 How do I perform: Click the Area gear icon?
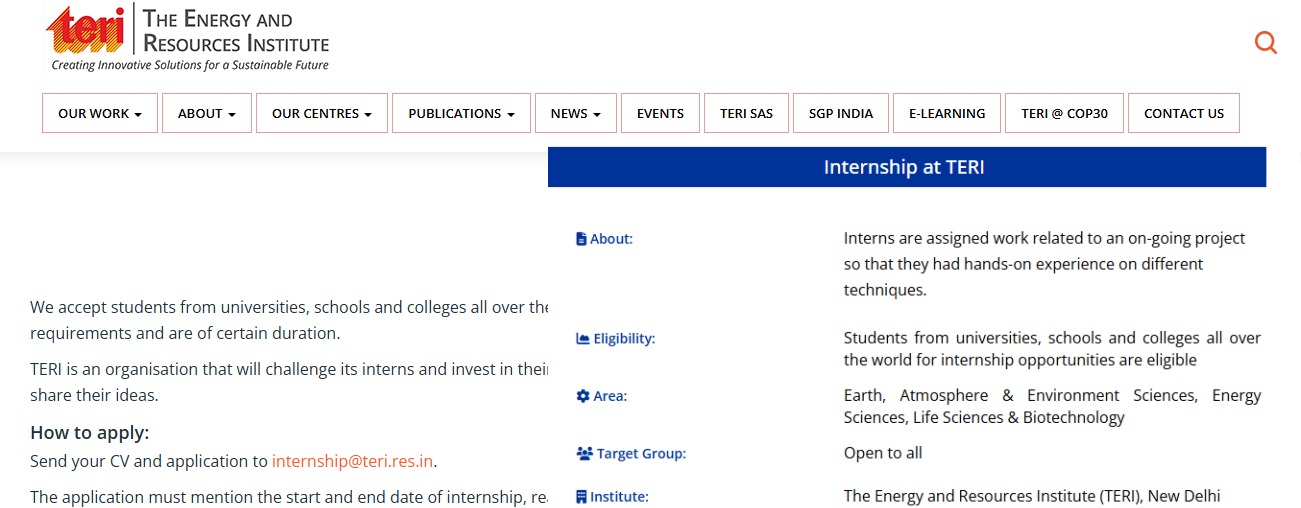point(582,396)
